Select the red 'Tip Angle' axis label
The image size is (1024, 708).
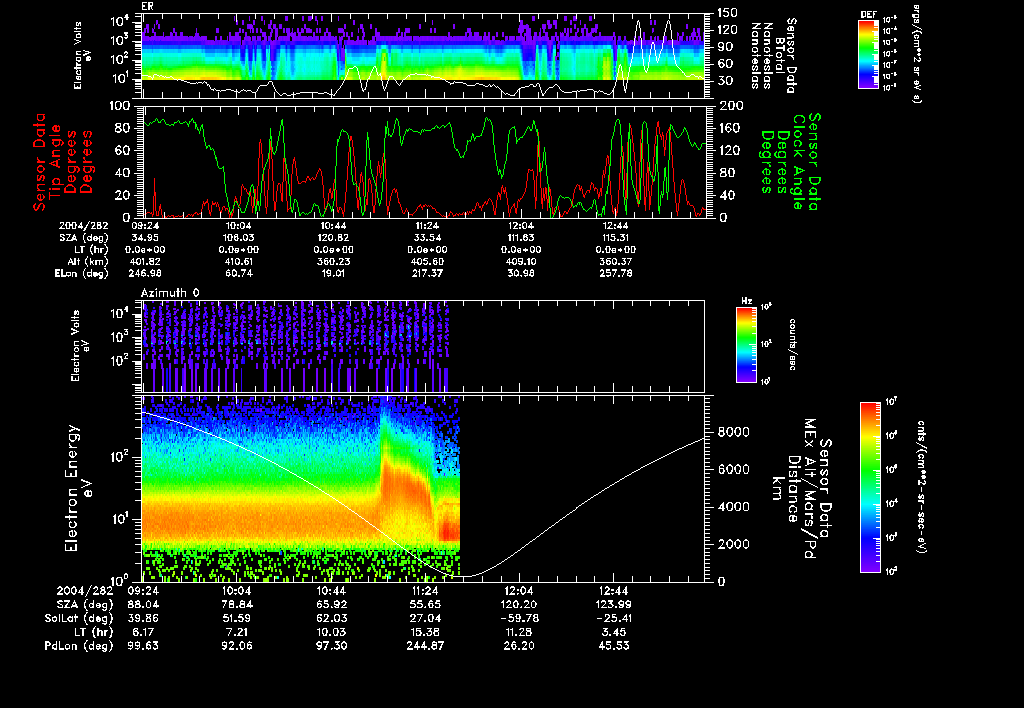(56, 161)
